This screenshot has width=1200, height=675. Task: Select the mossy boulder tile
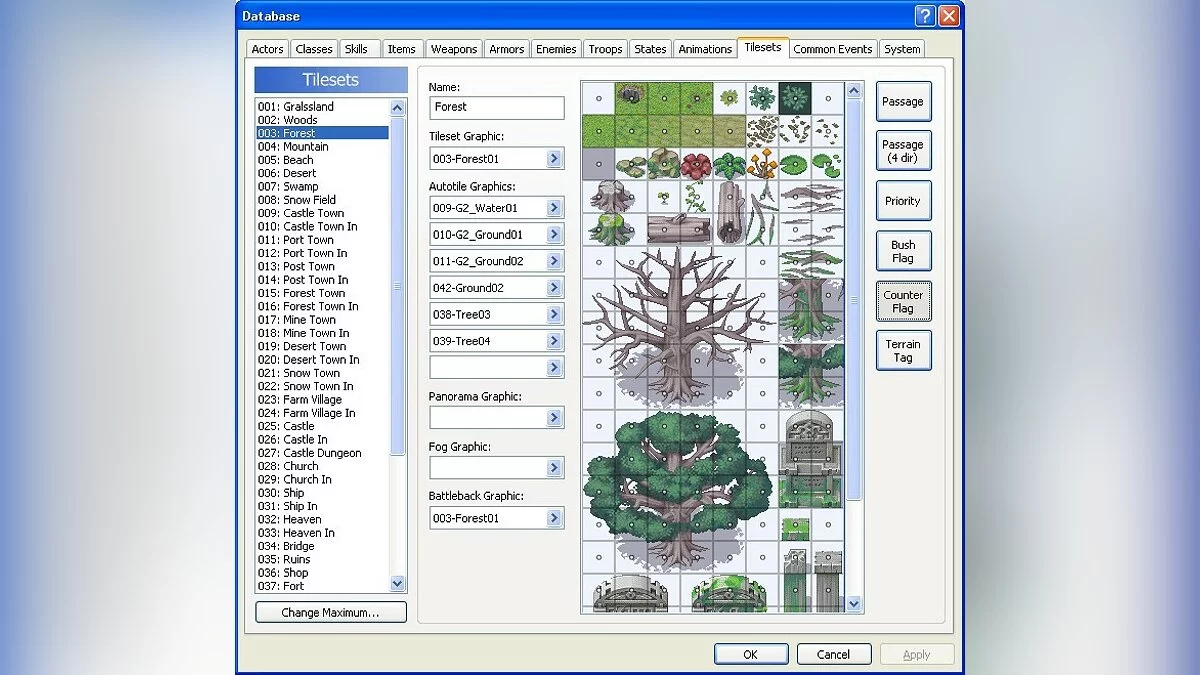pyautogui.click(x=664, y=163)
